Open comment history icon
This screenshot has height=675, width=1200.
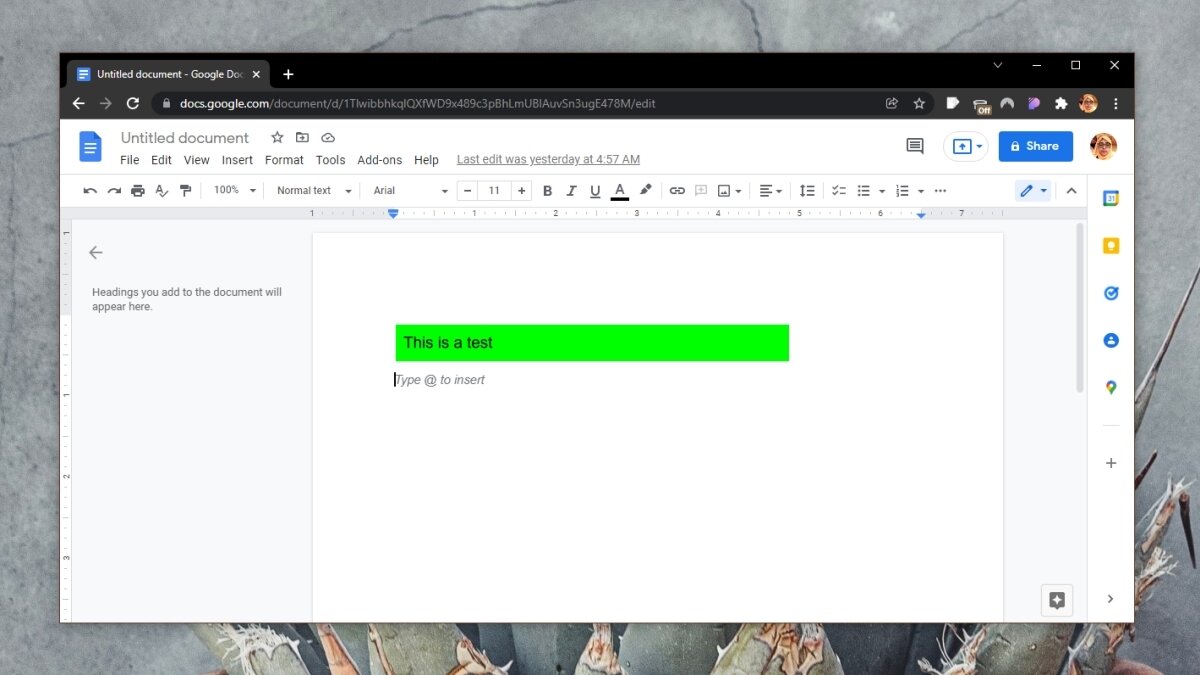(914, 146)
